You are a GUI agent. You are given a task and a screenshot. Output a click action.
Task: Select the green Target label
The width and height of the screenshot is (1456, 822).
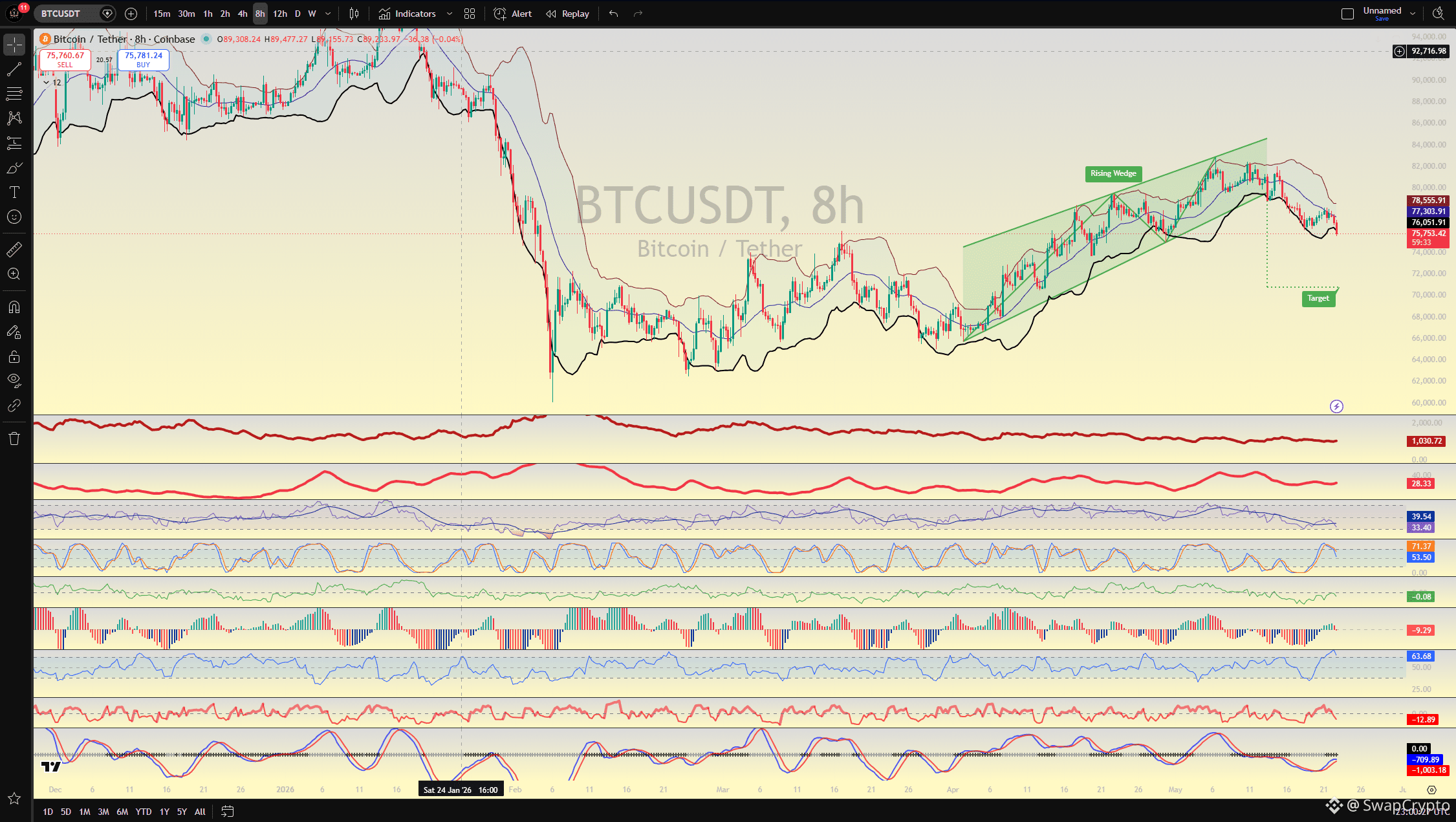(x=1318, y=298)
